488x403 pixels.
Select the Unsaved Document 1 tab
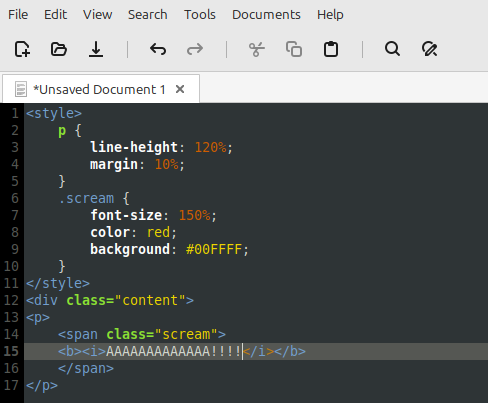point(101,89)
